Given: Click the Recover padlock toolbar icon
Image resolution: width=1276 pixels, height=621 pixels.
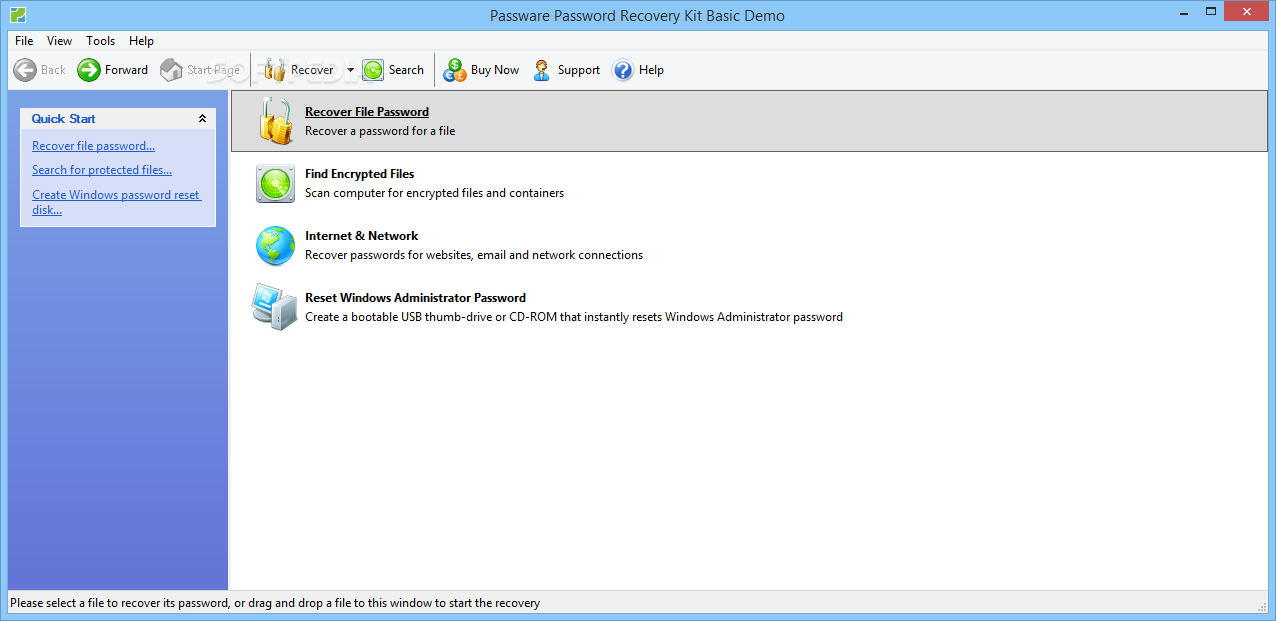Looking at the screenshot, I should [275, 70].
